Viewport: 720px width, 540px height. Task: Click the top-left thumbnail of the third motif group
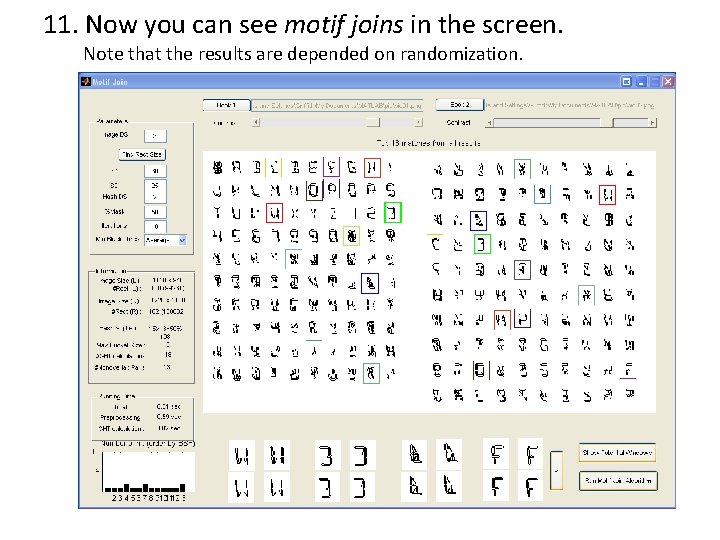[x=415, y=454]
